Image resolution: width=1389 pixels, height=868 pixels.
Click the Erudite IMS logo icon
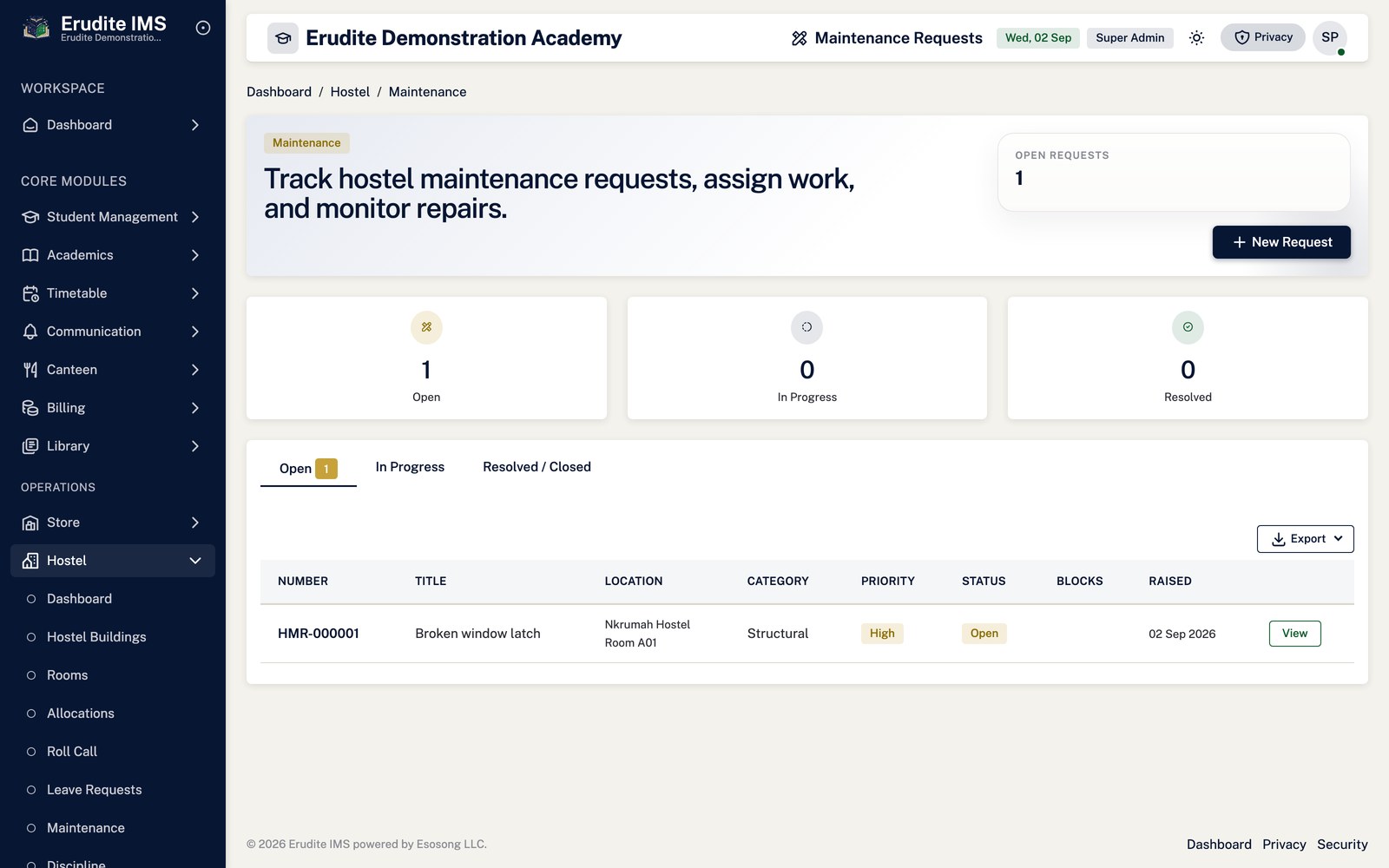click(36, 28)
